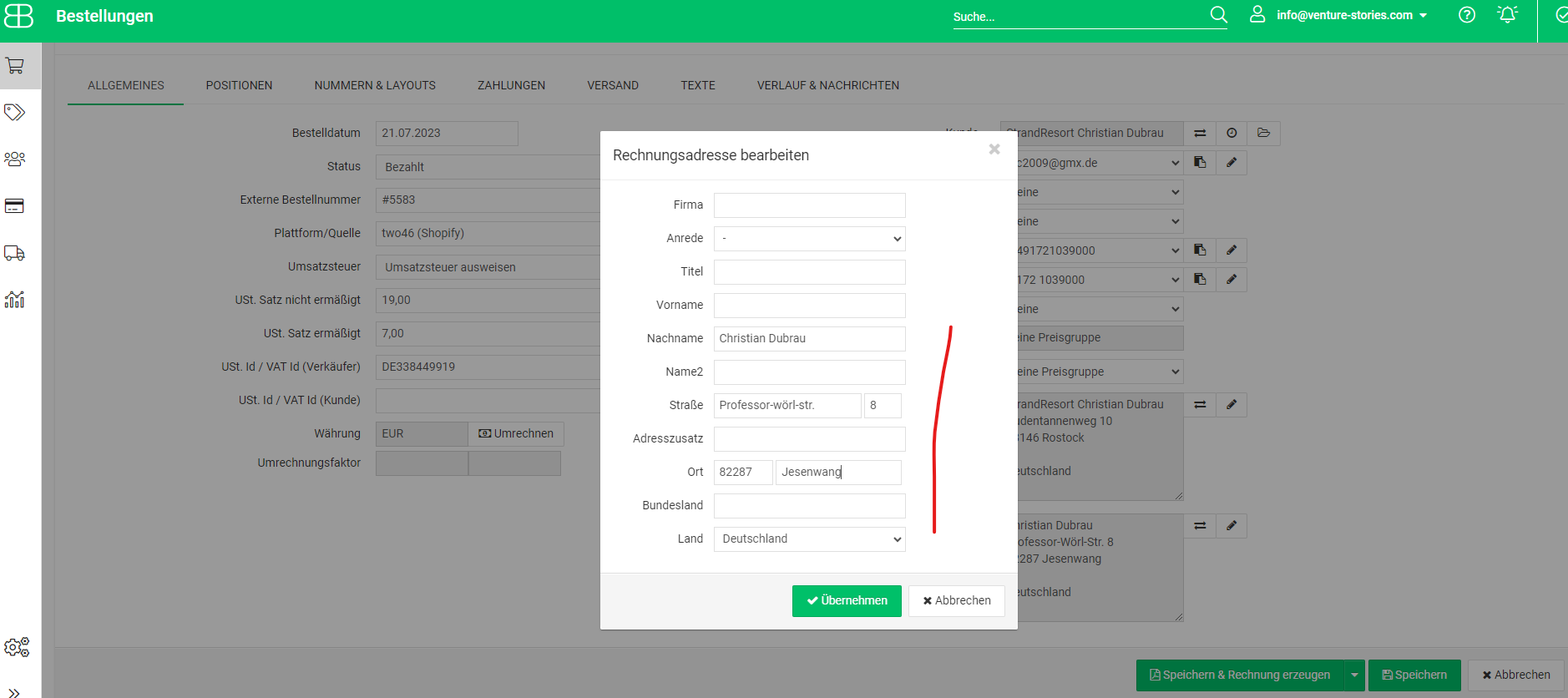
Task: Copy the 172 1039000 number with copy icon
Action: click(1200, 280)
